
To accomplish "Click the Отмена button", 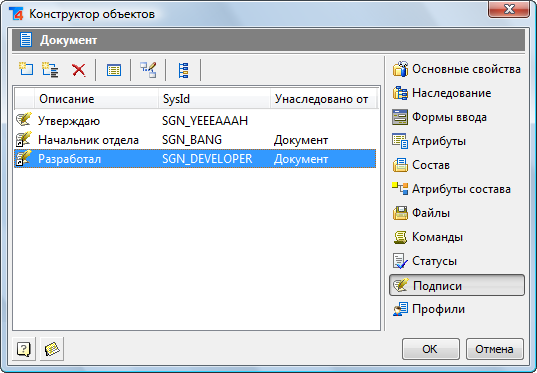I will pos(495,349).
